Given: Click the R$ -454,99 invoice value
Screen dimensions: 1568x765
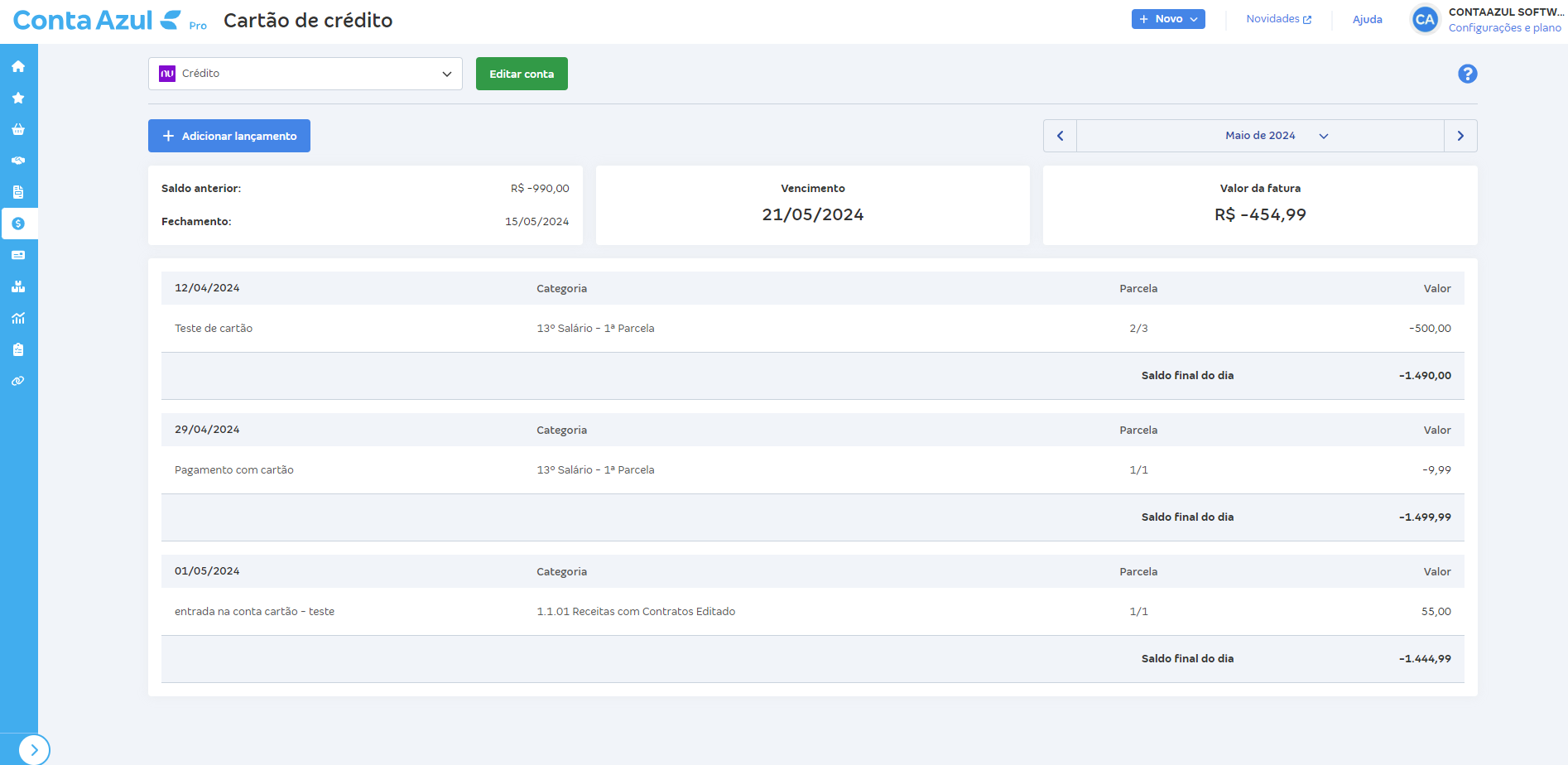Looking at the screenshot, I should 1260,214.
